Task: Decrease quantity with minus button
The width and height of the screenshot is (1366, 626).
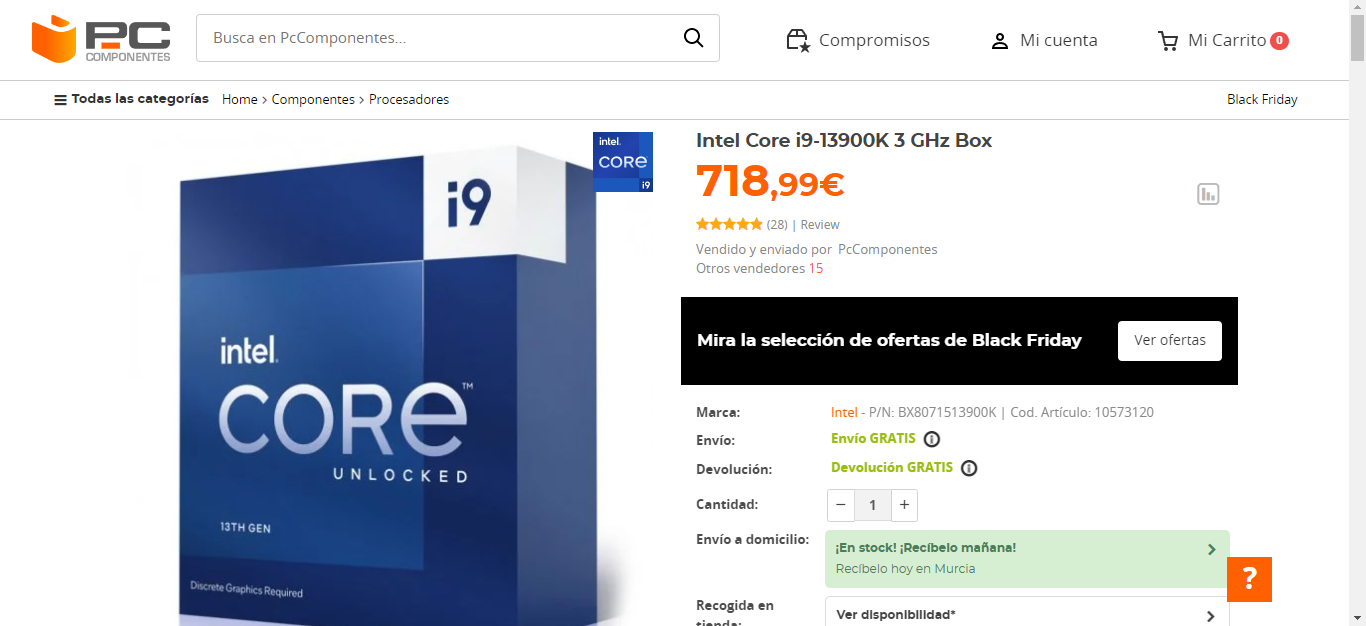Action: click(x=841, y=505)
